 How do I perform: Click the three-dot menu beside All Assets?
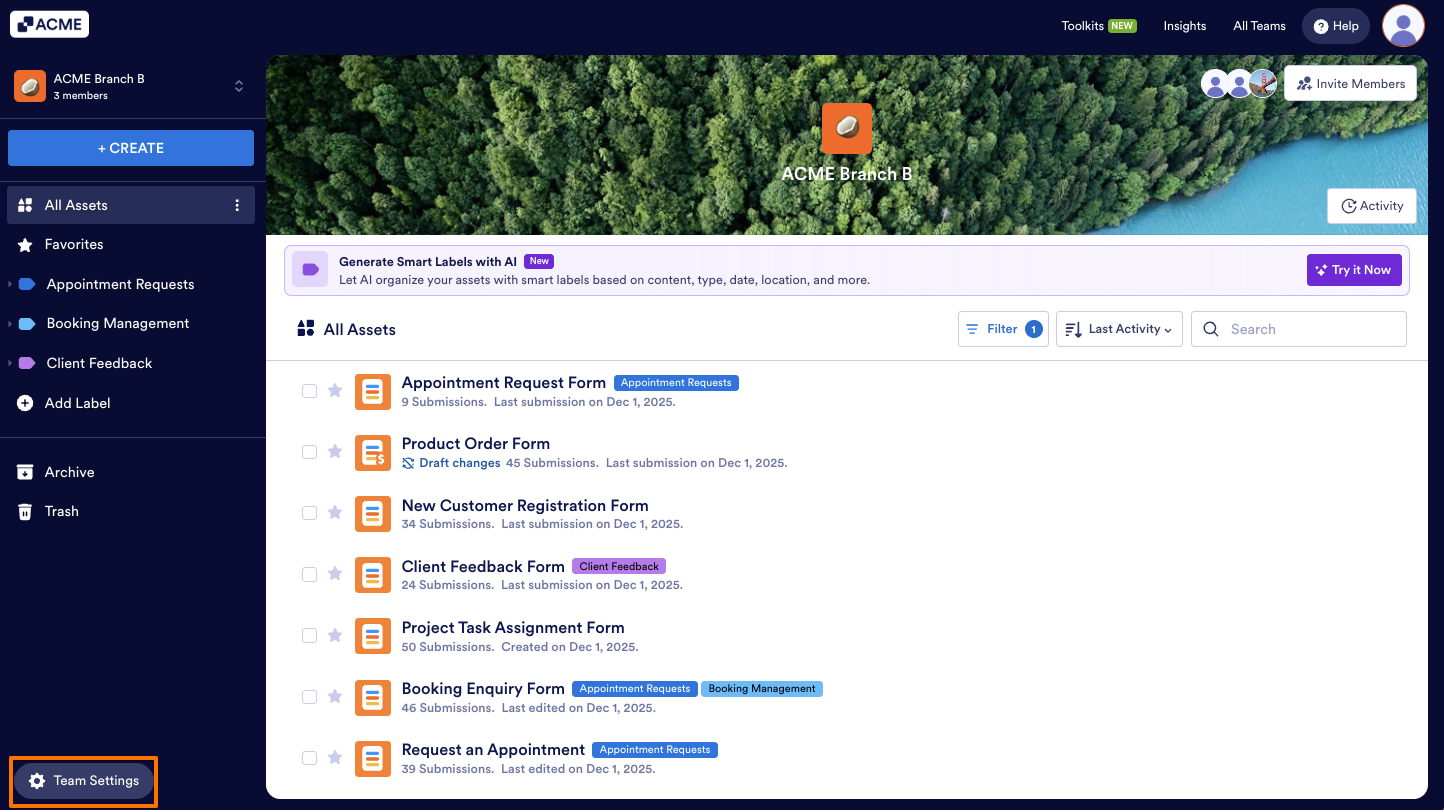[x=237, y=205]
